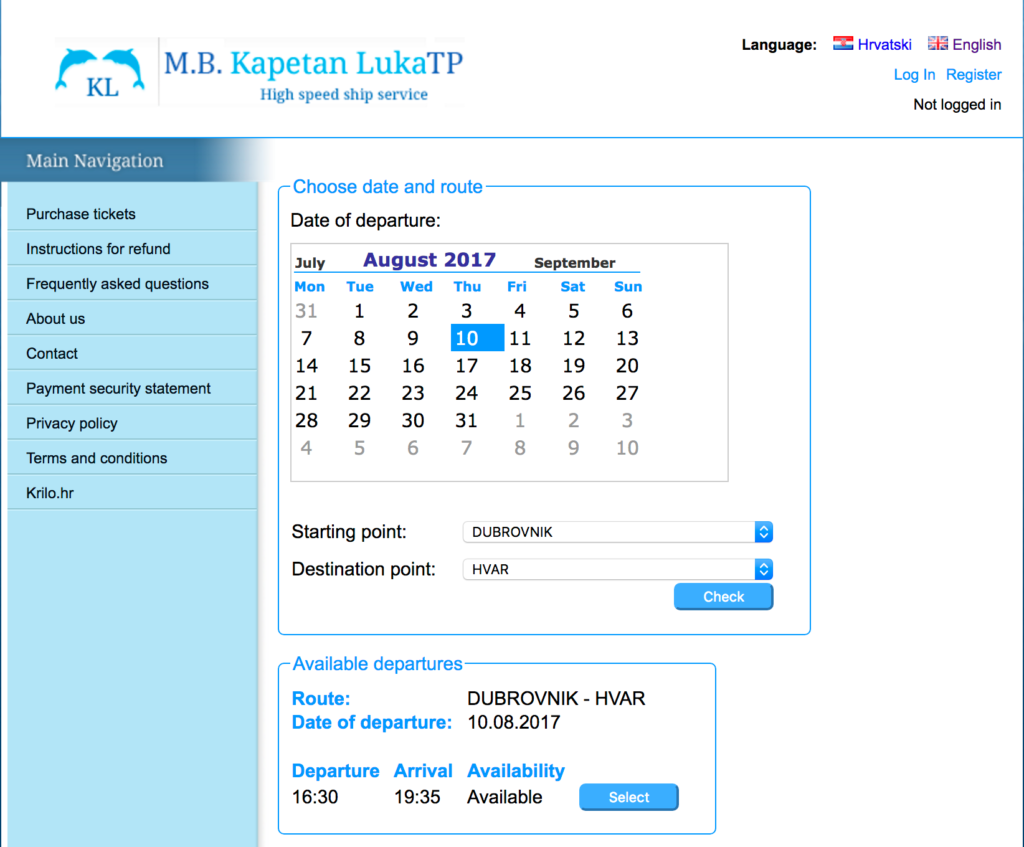The width and height of the screenshot is (1024, 847).
Task: Select the 16:30 departure
Action: click(629, 797)
